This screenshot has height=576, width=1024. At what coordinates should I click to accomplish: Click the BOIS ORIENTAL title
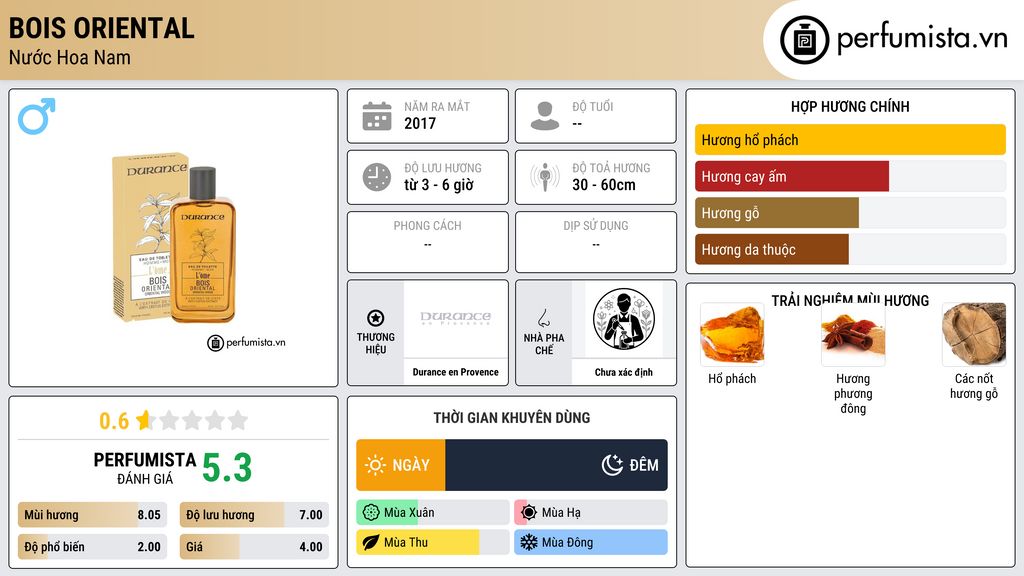(x=102, y=28)
